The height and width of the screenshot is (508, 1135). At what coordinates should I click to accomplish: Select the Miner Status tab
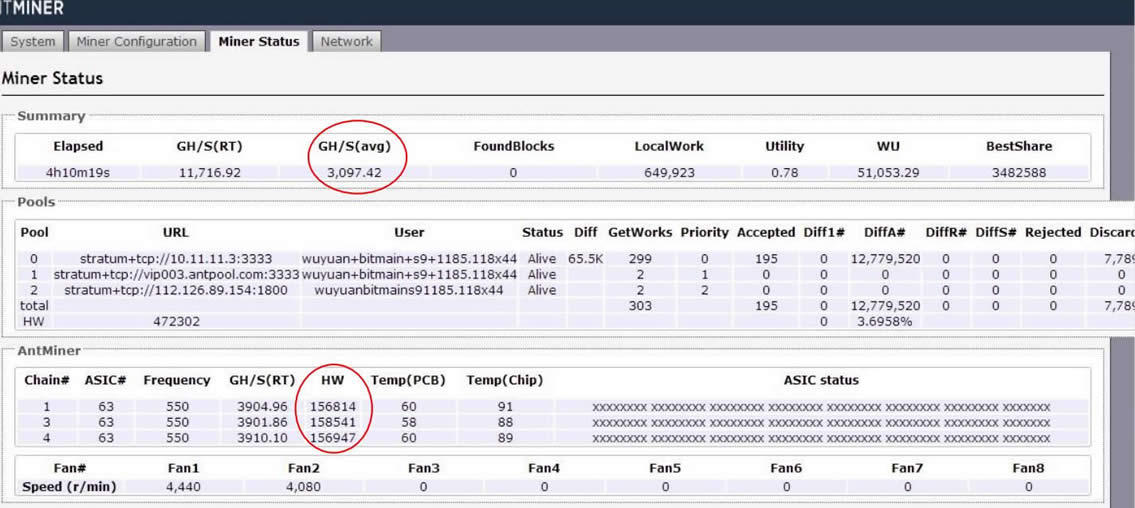tap(258, 41)
